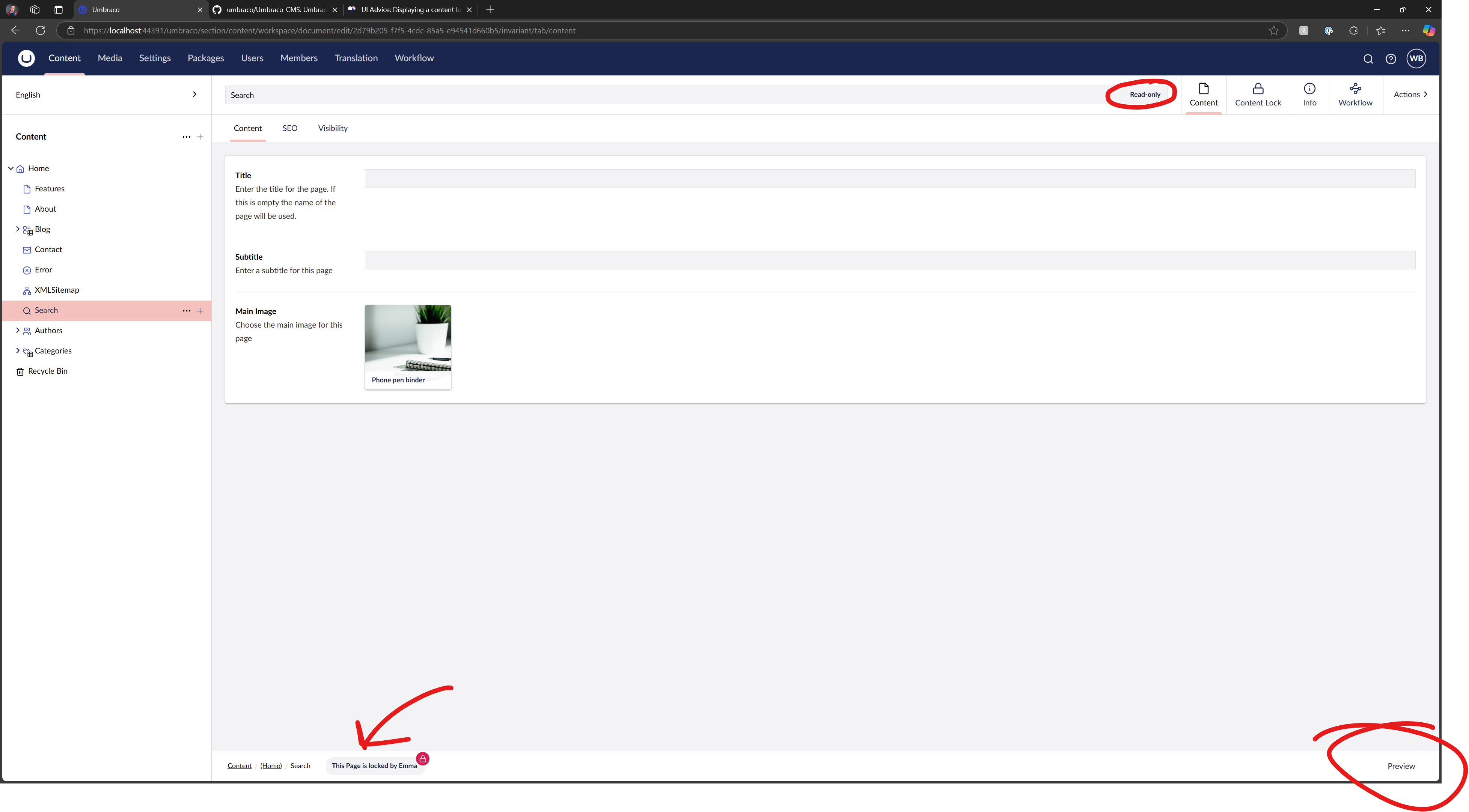Collapse the Home tree node
Screen dimensions: 1469x812
click(x=11, y=168)
